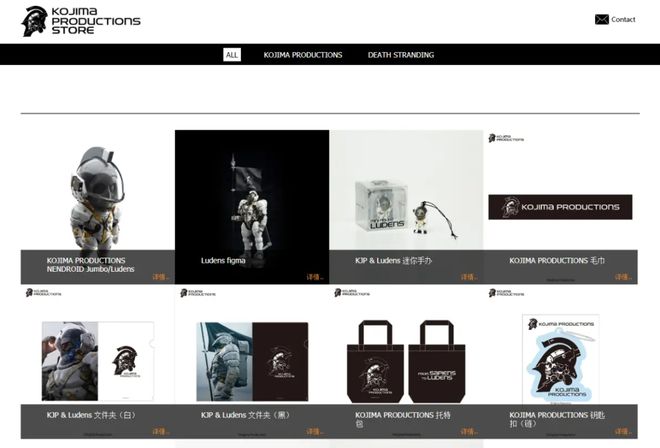Open the Kojima Productions towel product image
This screenshot has width=660, height=448.
[x=560, y=190]
